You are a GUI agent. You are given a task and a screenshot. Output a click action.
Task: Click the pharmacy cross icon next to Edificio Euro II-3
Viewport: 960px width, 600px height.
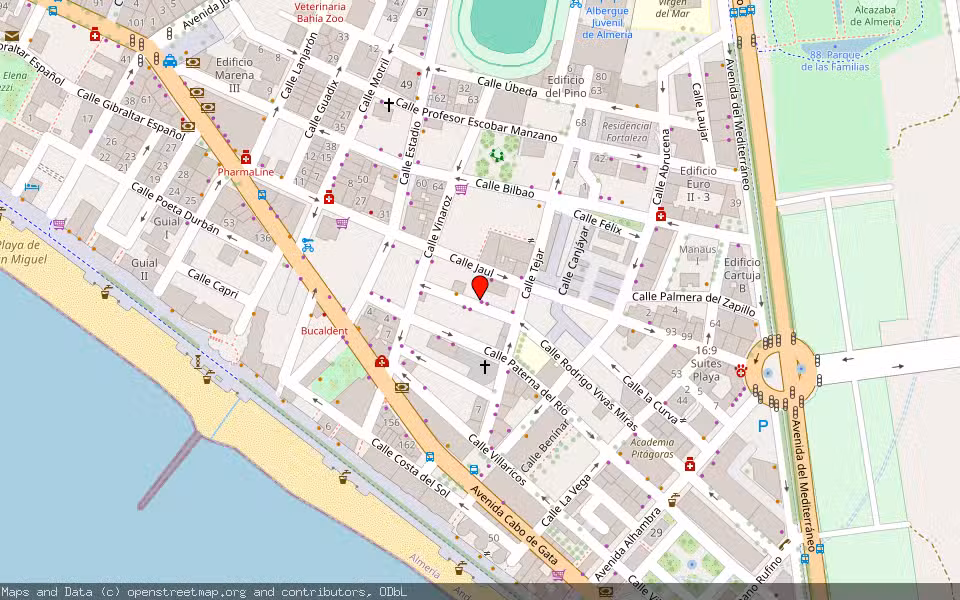coord(660,217)
